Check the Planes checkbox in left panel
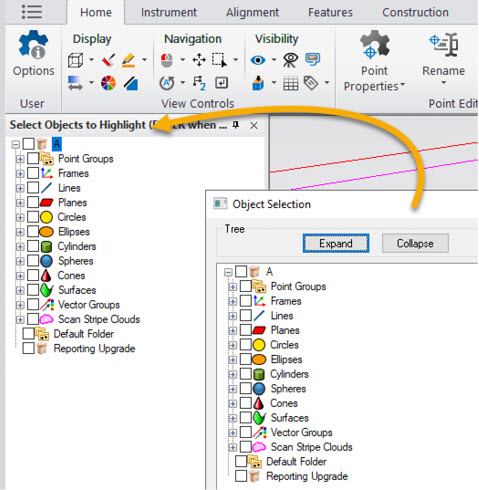Image resolution: width=479 pixels, height=490 pixels. coord(33,202)
